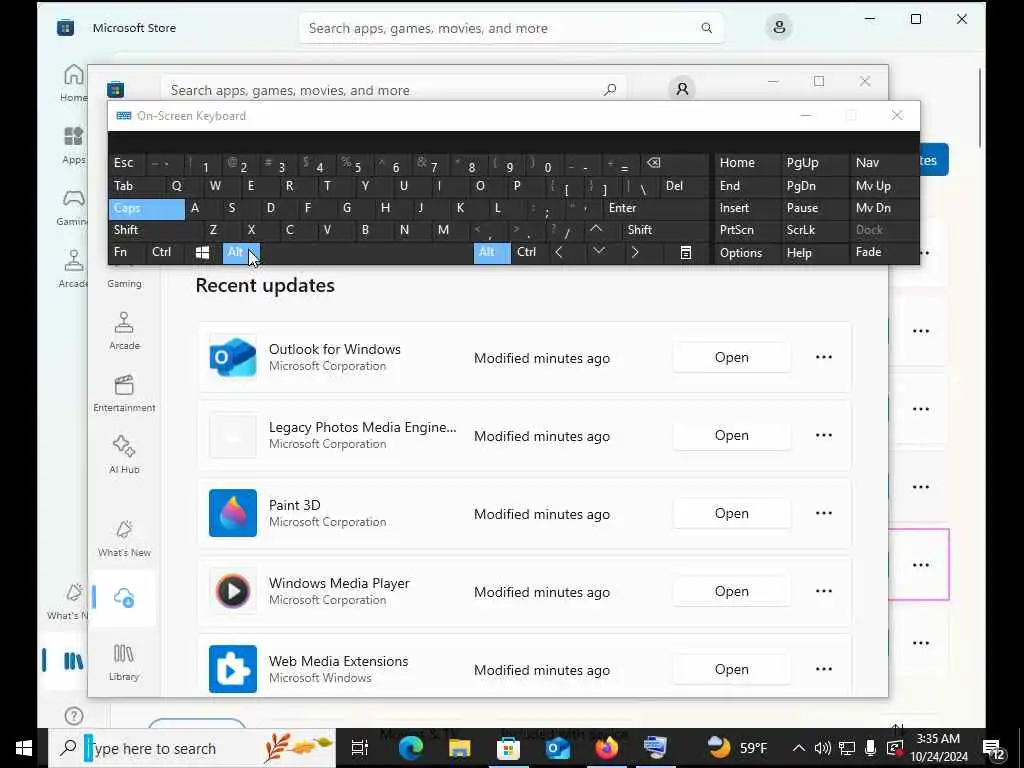
Task: Click Help key on On-Screen Keyboard
Action: click(814, 253)
